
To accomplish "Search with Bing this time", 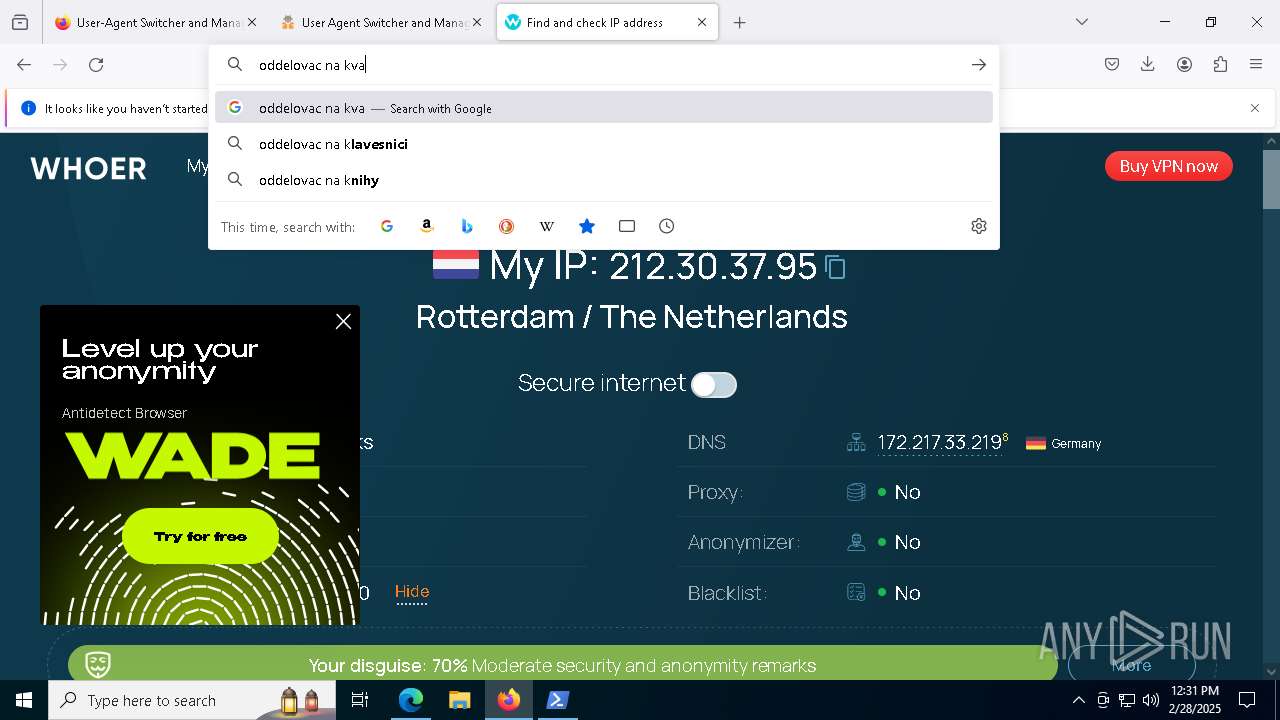I will tap(467, 226).
